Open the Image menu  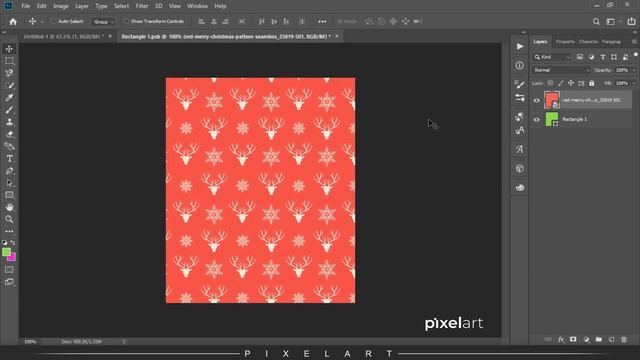60,6
